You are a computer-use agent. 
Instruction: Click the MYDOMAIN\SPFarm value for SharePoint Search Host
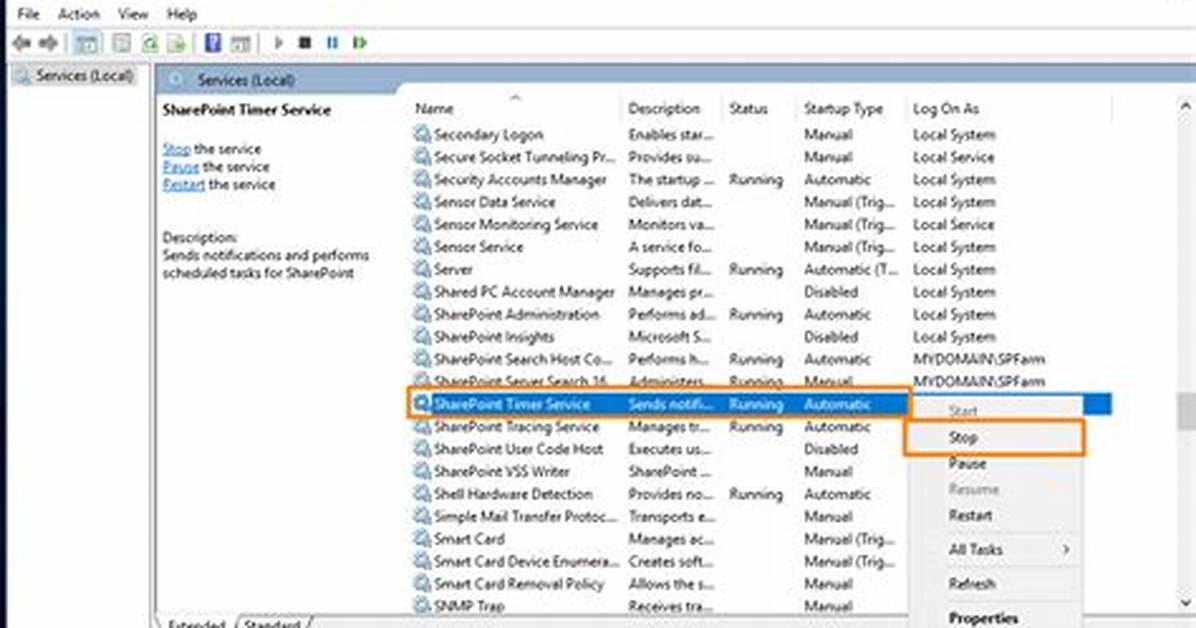coord(979,359)
